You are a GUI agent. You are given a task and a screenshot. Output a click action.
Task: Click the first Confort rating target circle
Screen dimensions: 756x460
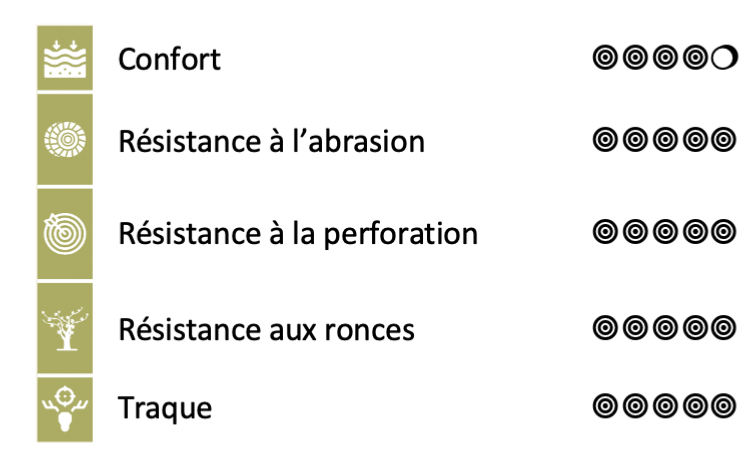(x=605, y=57)
